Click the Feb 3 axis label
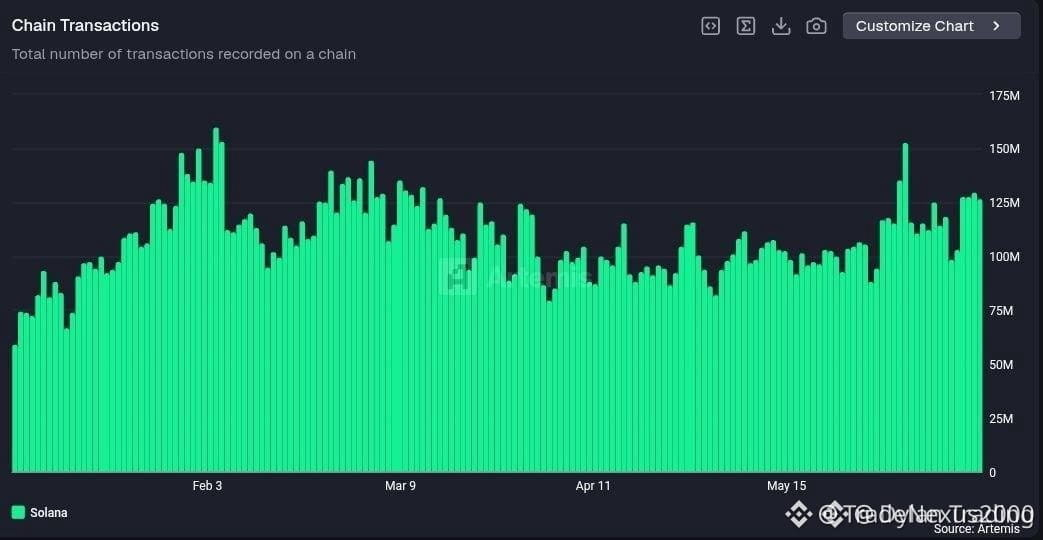The image size is (1043, 540). (x=208, y=486)
